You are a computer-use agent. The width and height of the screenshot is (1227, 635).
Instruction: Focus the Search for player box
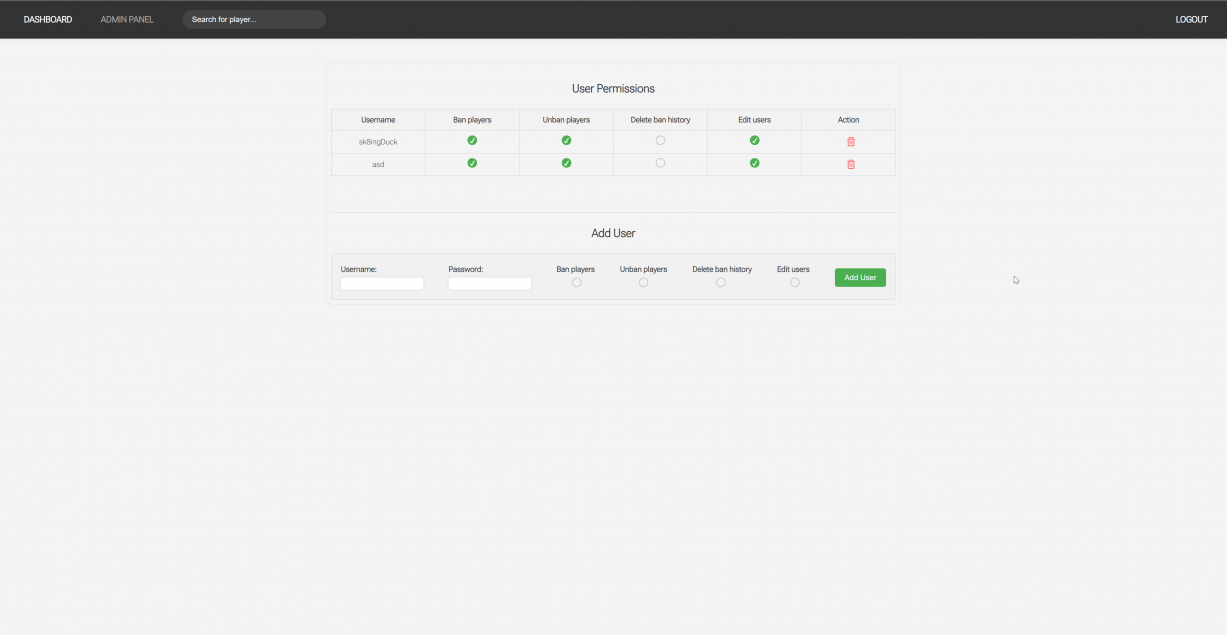(254, 19)
